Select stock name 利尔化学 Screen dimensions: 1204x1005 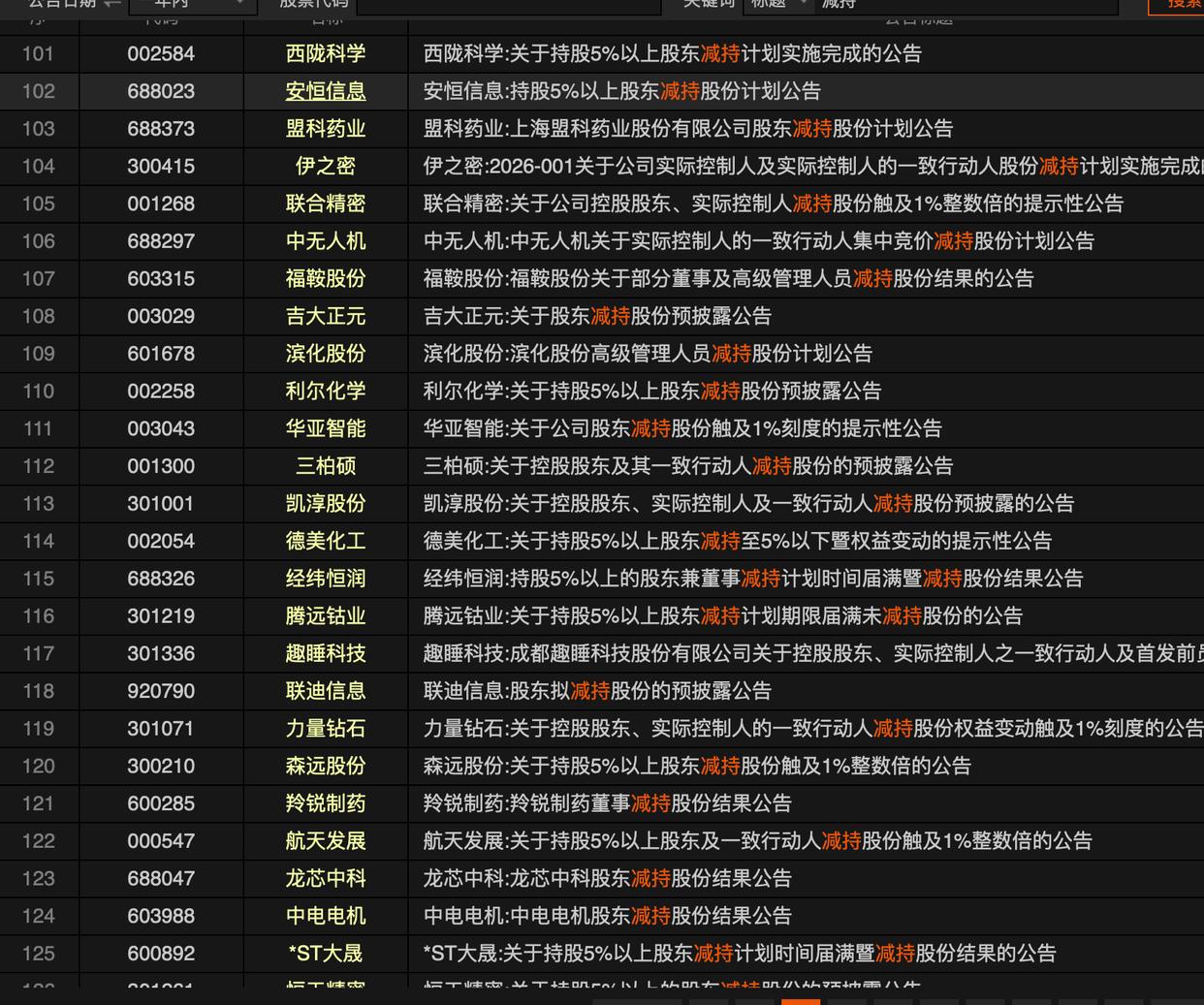tap(326, 392)
